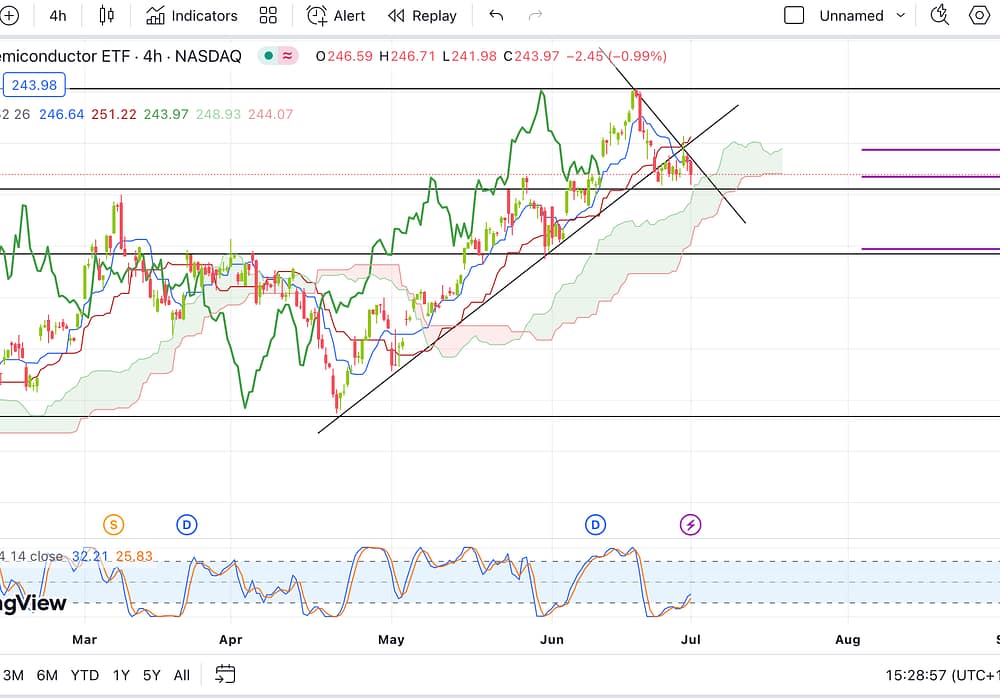
Task: Click the add symbol plus icon
Action: point(9,15)
